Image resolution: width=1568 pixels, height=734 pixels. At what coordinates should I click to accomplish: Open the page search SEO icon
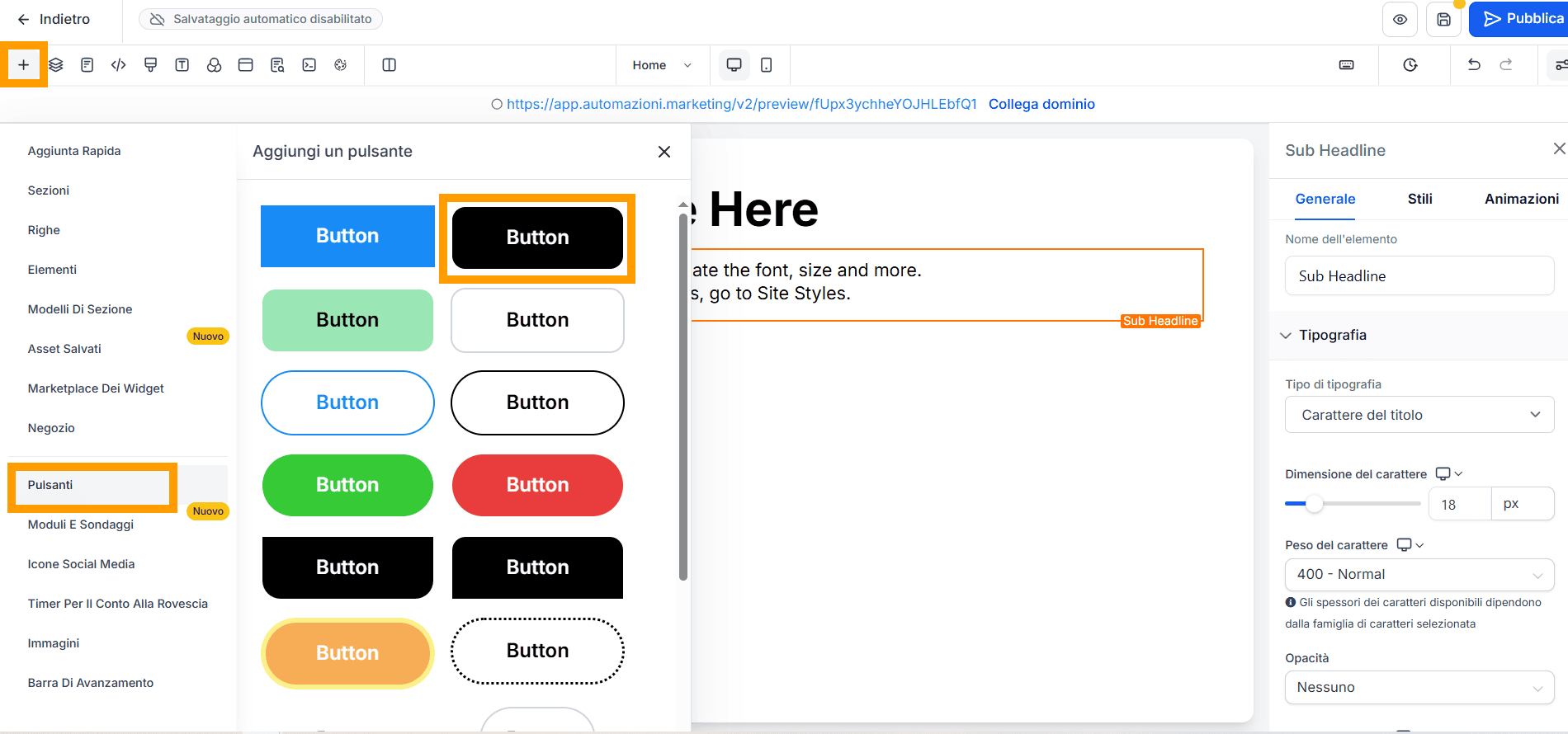coord(277,65)
